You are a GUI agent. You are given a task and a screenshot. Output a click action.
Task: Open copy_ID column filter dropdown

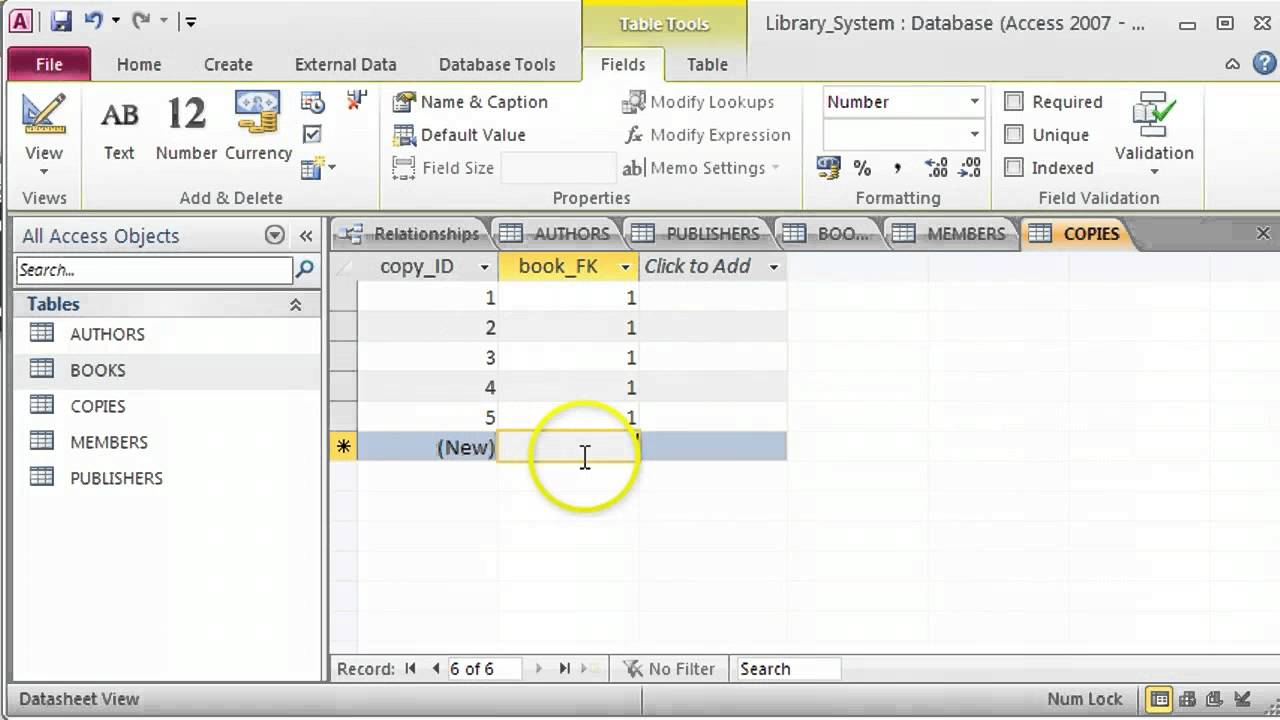[485, 267]
